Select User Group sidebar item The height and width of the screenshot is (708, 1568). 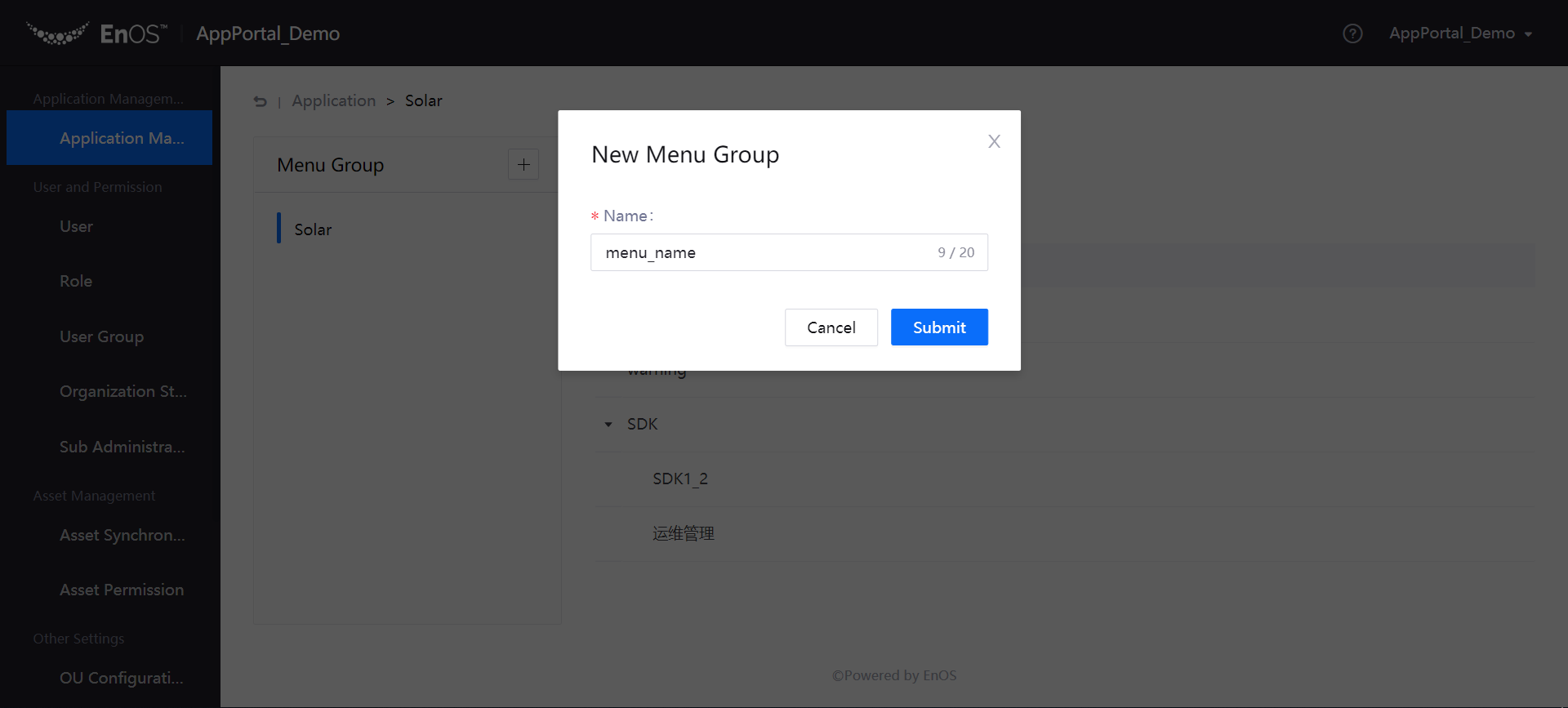pos(101,336)
